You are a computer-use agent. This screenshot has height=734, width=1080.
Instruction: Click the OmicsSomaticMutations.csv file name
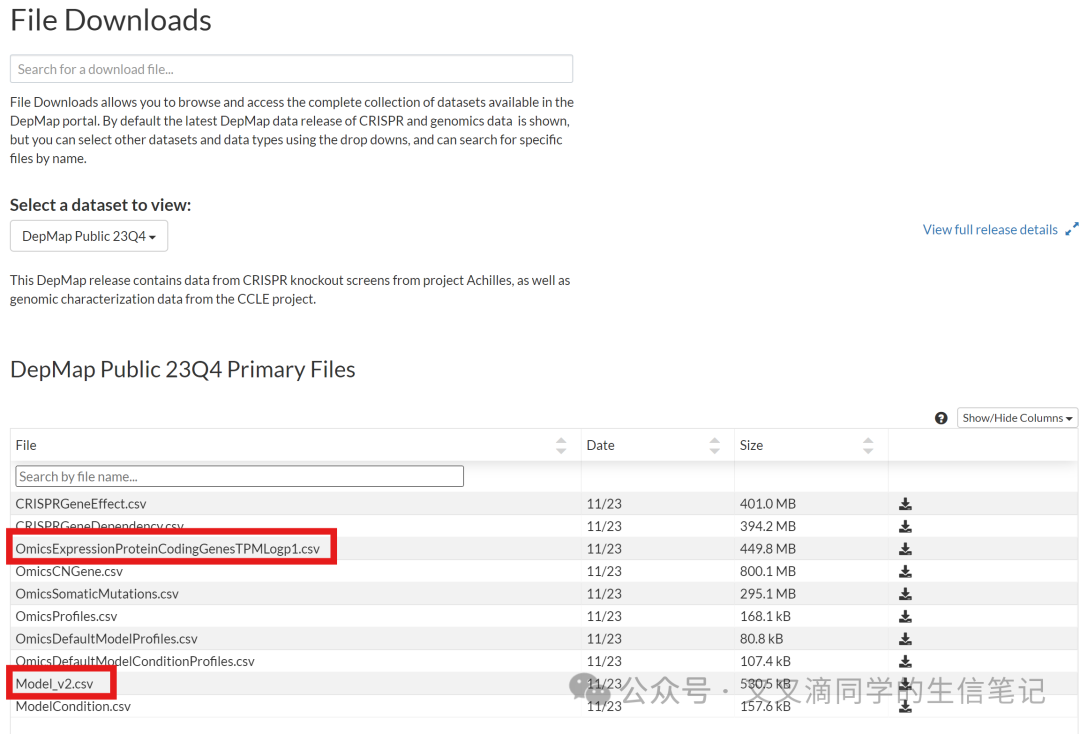click(x=97, y=594)
